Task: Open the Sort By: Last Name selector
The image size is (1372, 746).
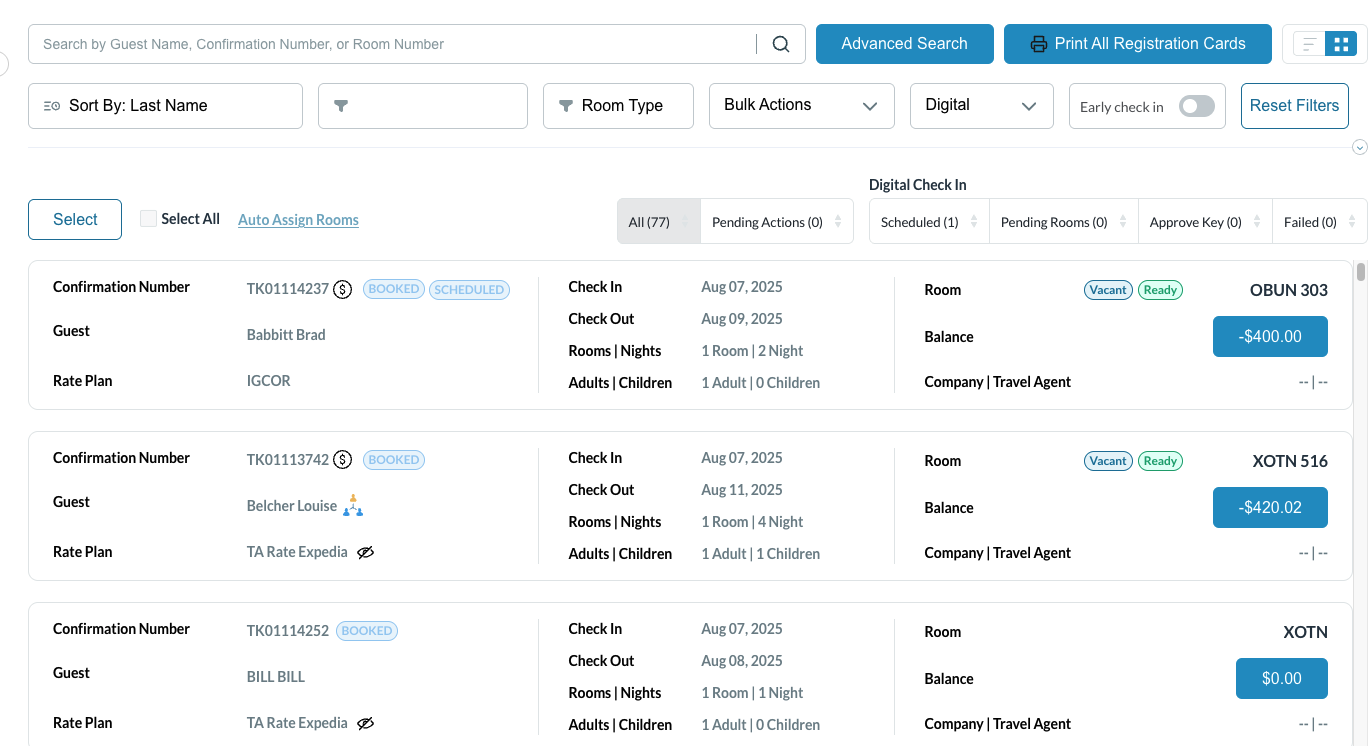Action: (x=165, y=106)
